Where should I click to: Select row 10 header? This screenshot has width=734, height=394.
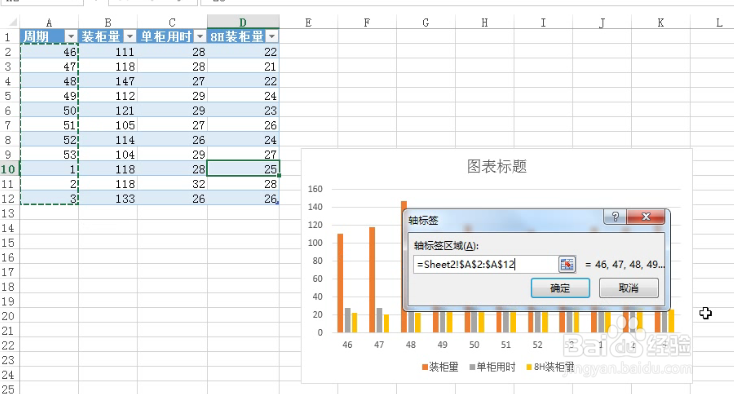(x=9, y=169)
